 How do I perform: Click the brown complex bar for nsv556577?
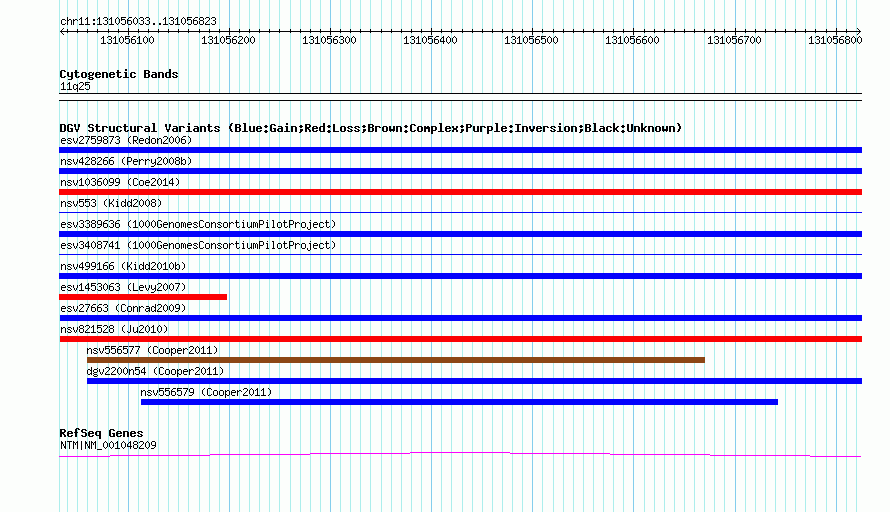click(396, 360)
